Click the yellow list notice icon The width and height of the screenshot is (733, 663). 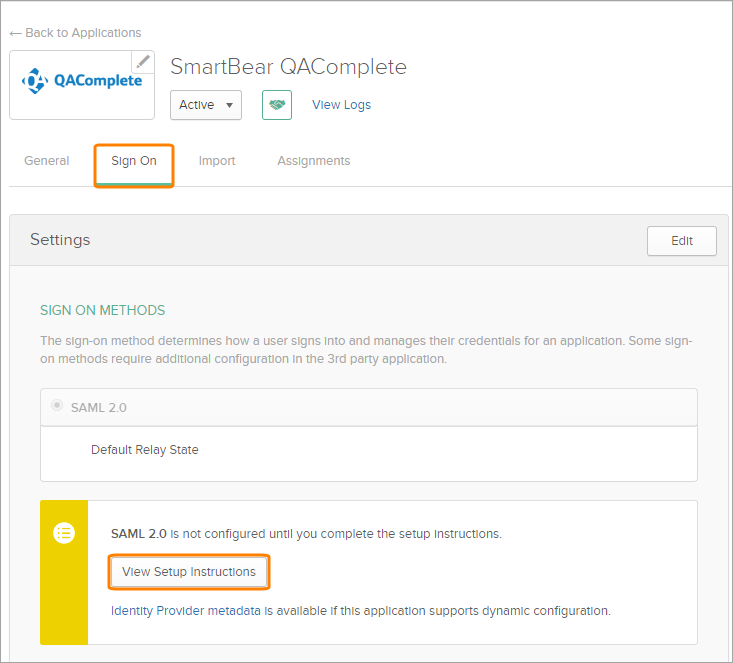(x=64, y=533)
